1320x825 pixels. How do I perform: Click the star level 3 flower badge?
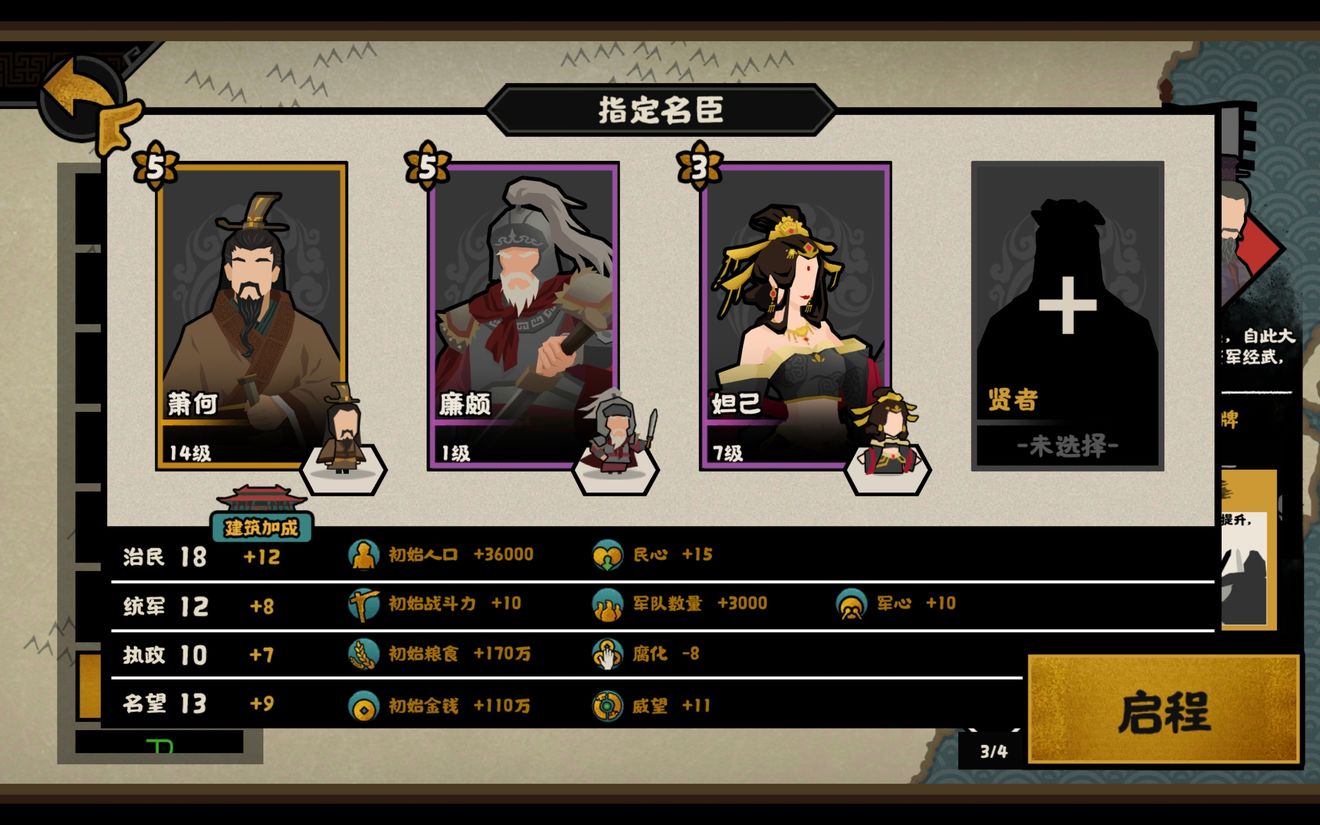(x=699, y=166)
